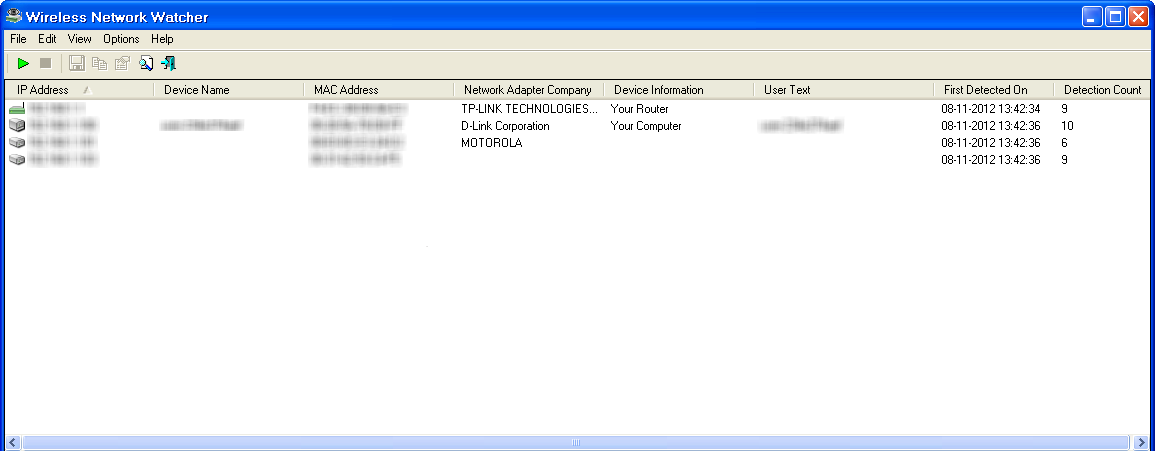The width and height of the screenshot is (1155, 451).
Task: Click the 'Your Router' cell
Action: 639,109
